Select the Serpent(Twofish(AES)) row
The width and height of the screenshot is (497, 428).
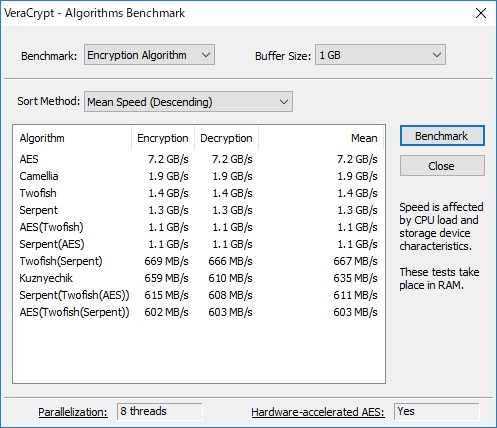click(x=199, y=295)
